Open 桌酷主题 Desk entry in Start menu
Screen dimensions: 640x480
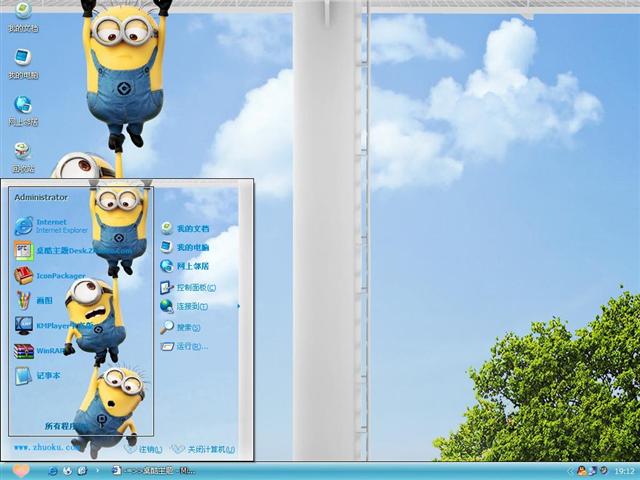[73, 251]
